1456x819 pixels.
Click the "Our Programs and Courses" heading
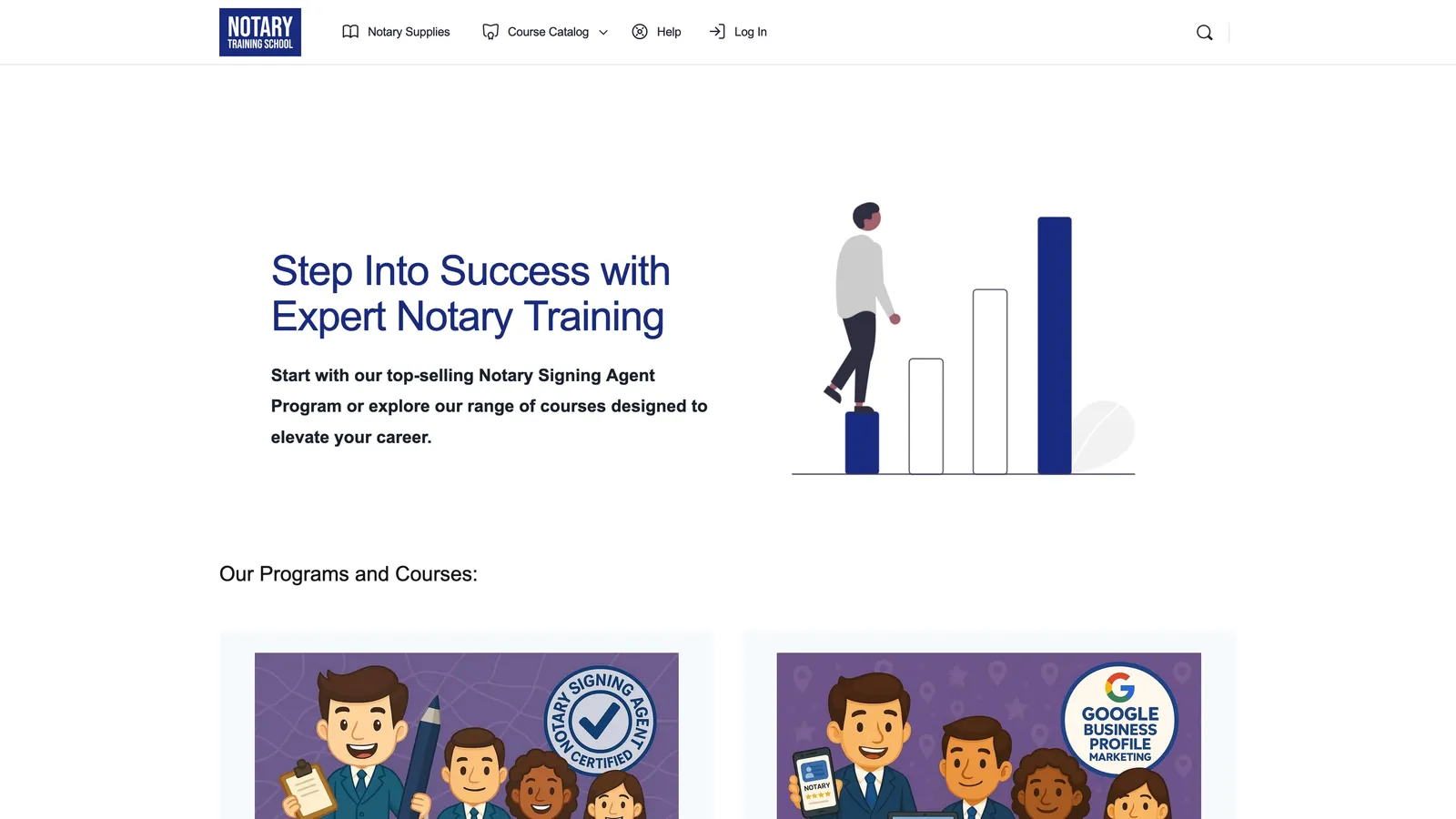coord(349,574)
